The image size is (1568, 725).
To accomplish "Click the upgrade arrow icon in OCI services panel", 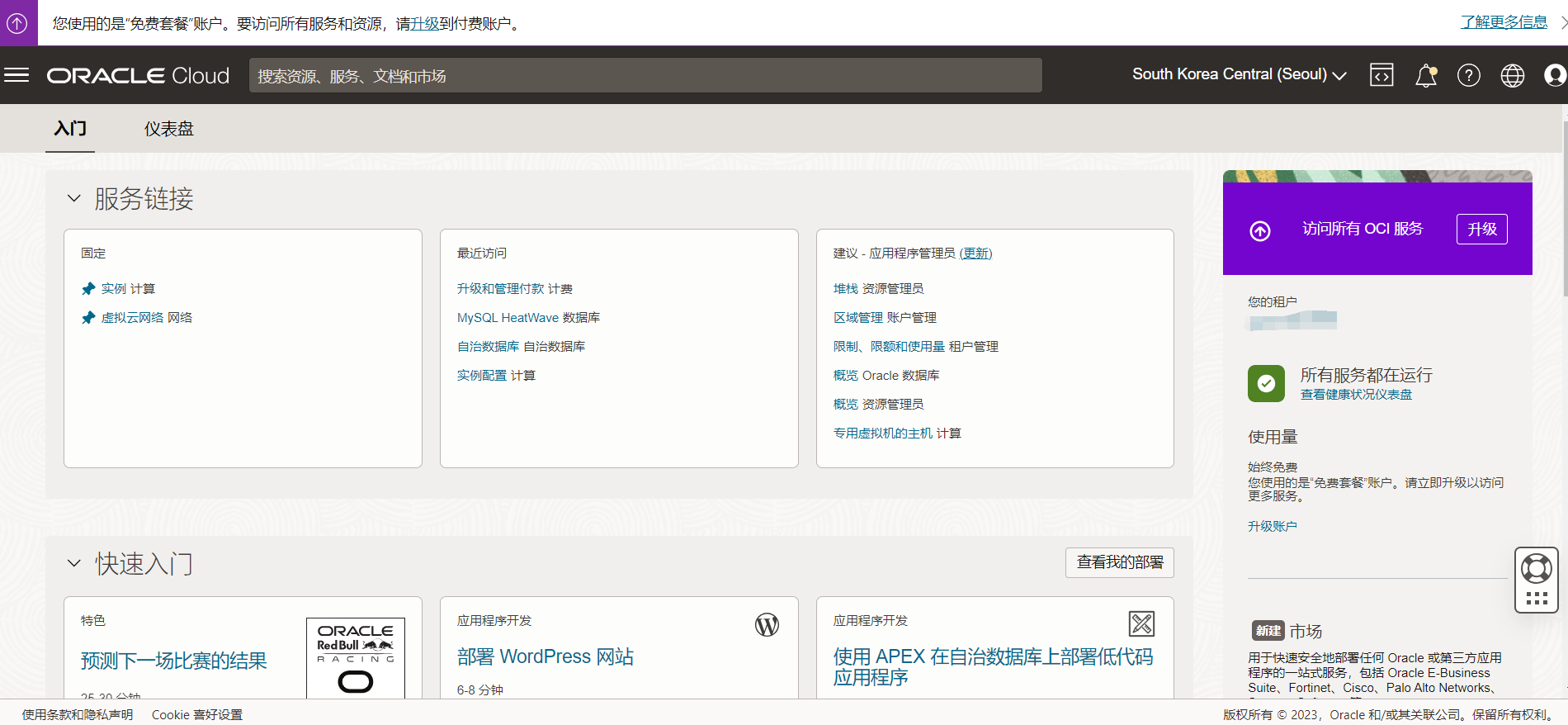I will click(x=1260, y=230).
